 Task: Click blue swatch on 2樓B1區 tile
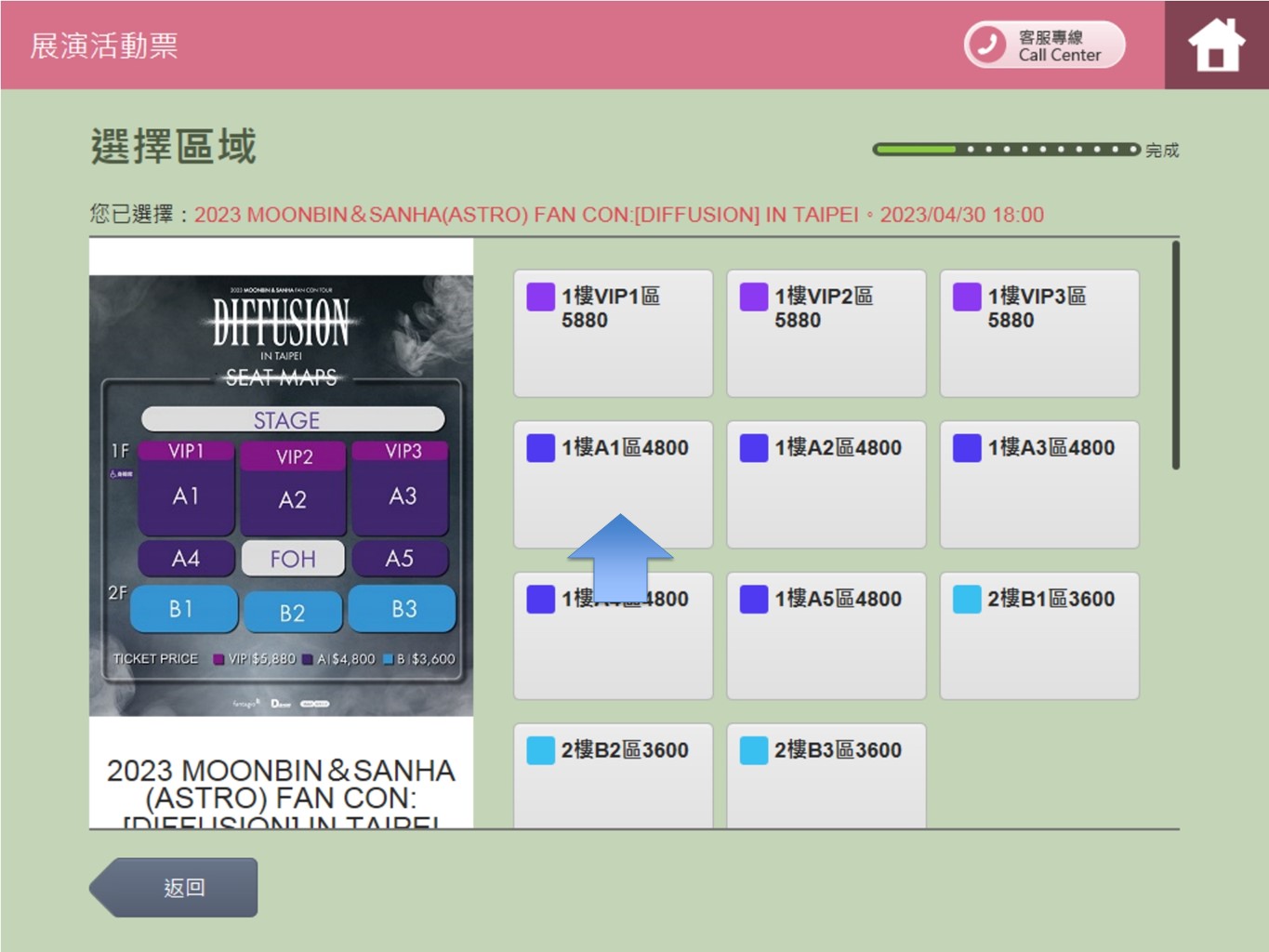click(967, 599)
